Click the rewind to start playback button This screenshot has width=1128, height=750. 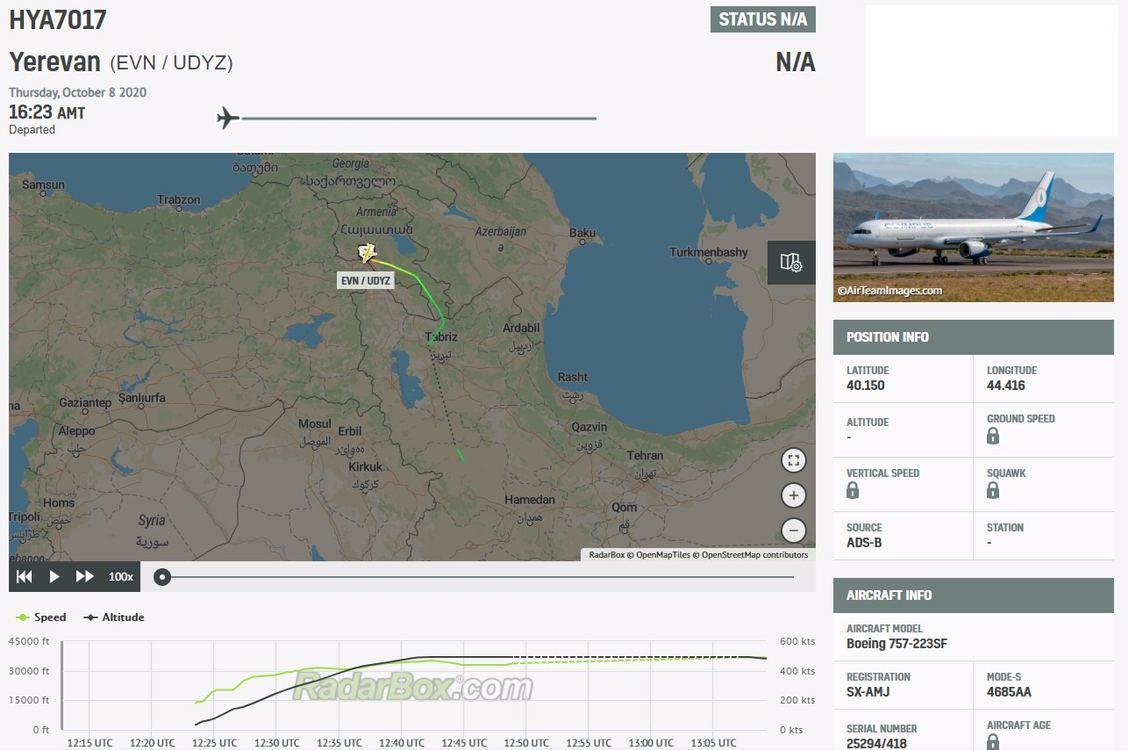click(24, 577)
